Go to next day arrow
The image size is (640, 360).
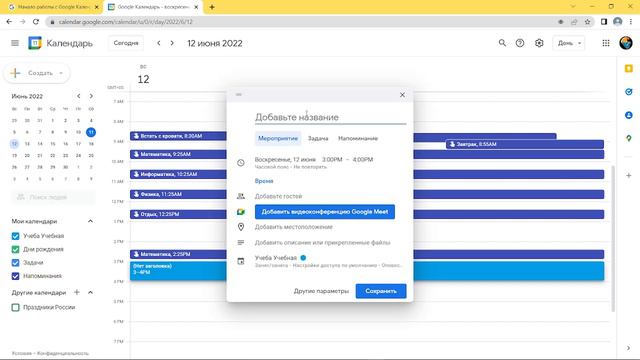[172, 43]
